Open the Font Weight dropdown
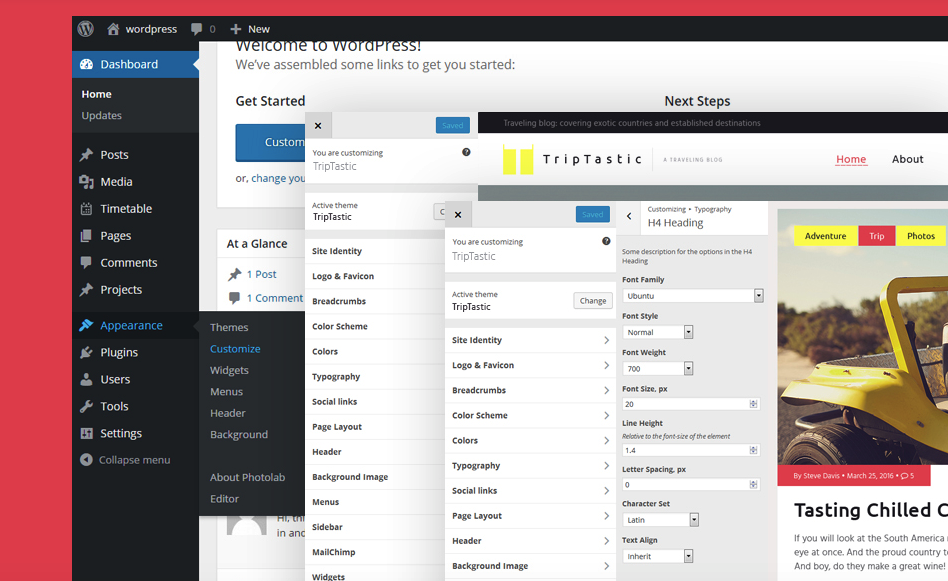This screenshot has height=581, width=948. pos(688,369)
